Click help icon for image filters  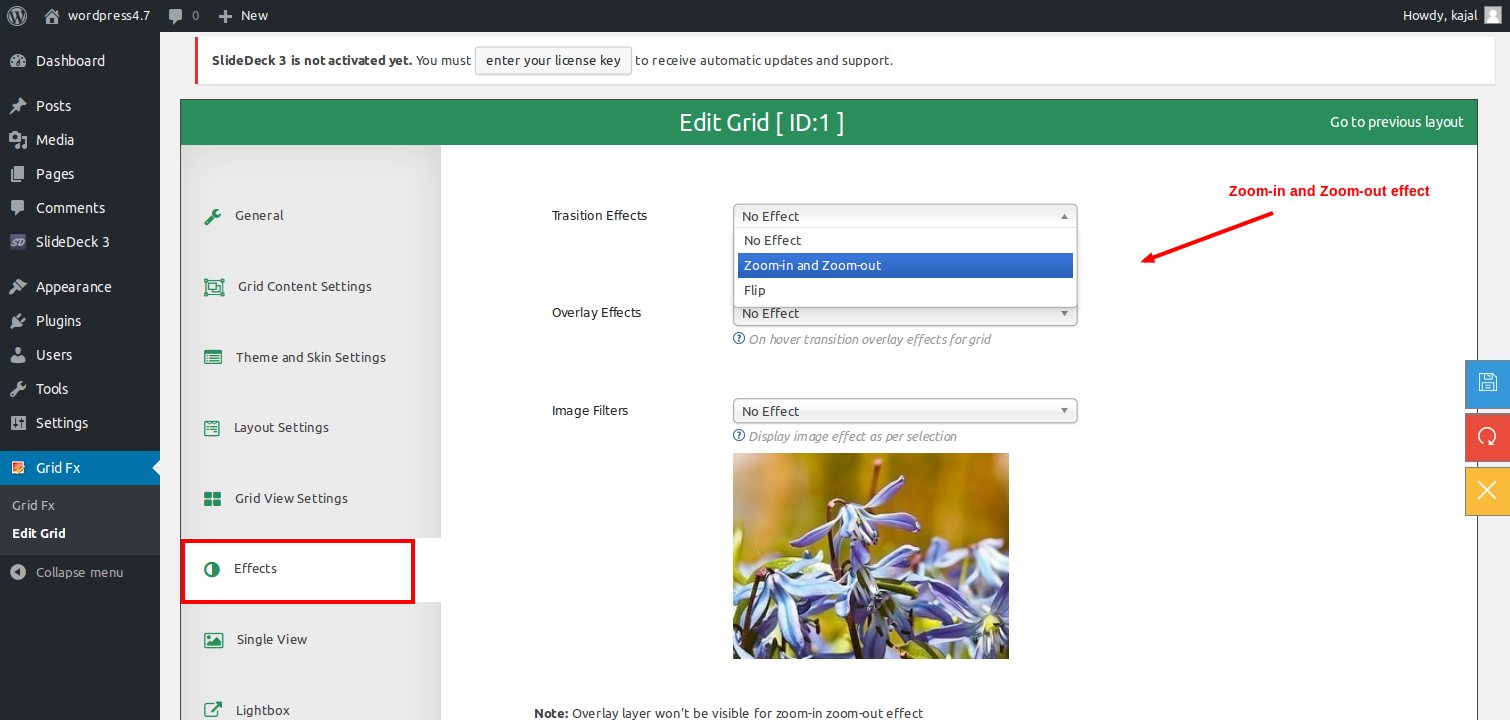point(739,436)
